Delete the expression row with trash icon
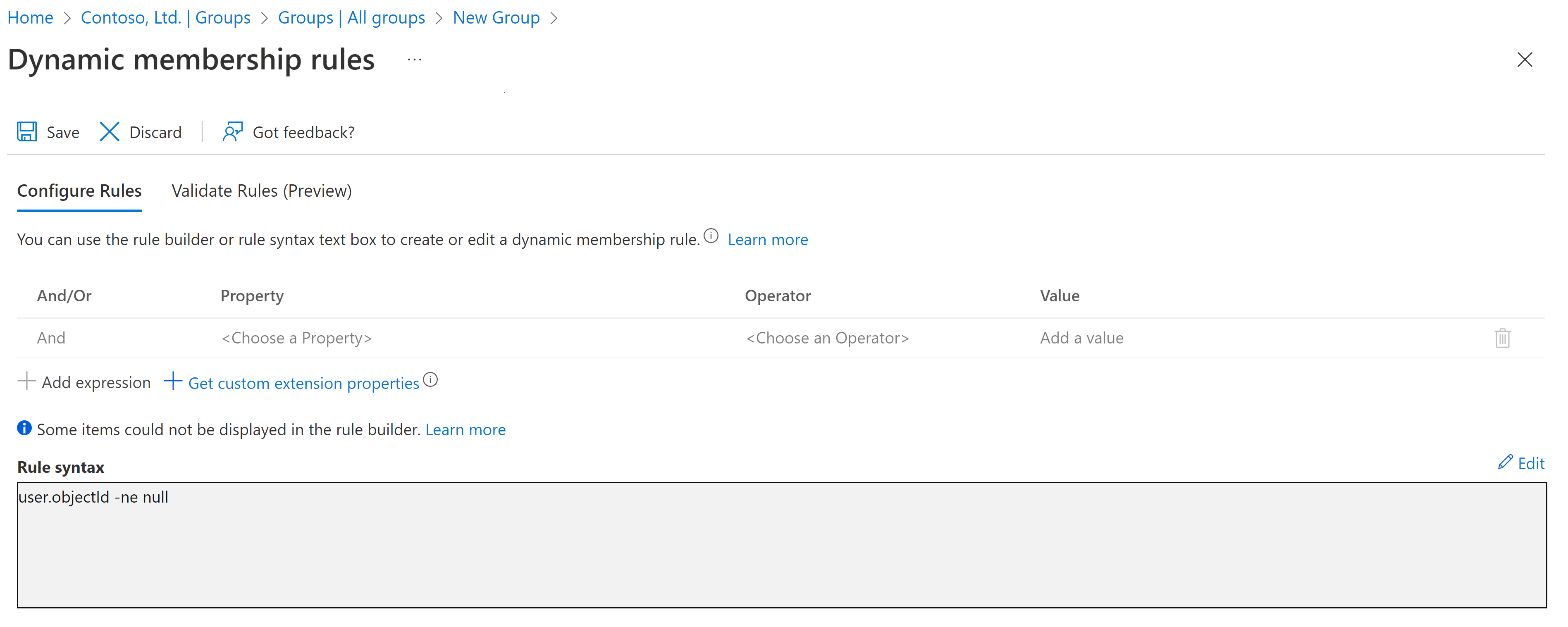Image resolution: width=1568 pixels, height=627 pixels. coord(1502,338)
